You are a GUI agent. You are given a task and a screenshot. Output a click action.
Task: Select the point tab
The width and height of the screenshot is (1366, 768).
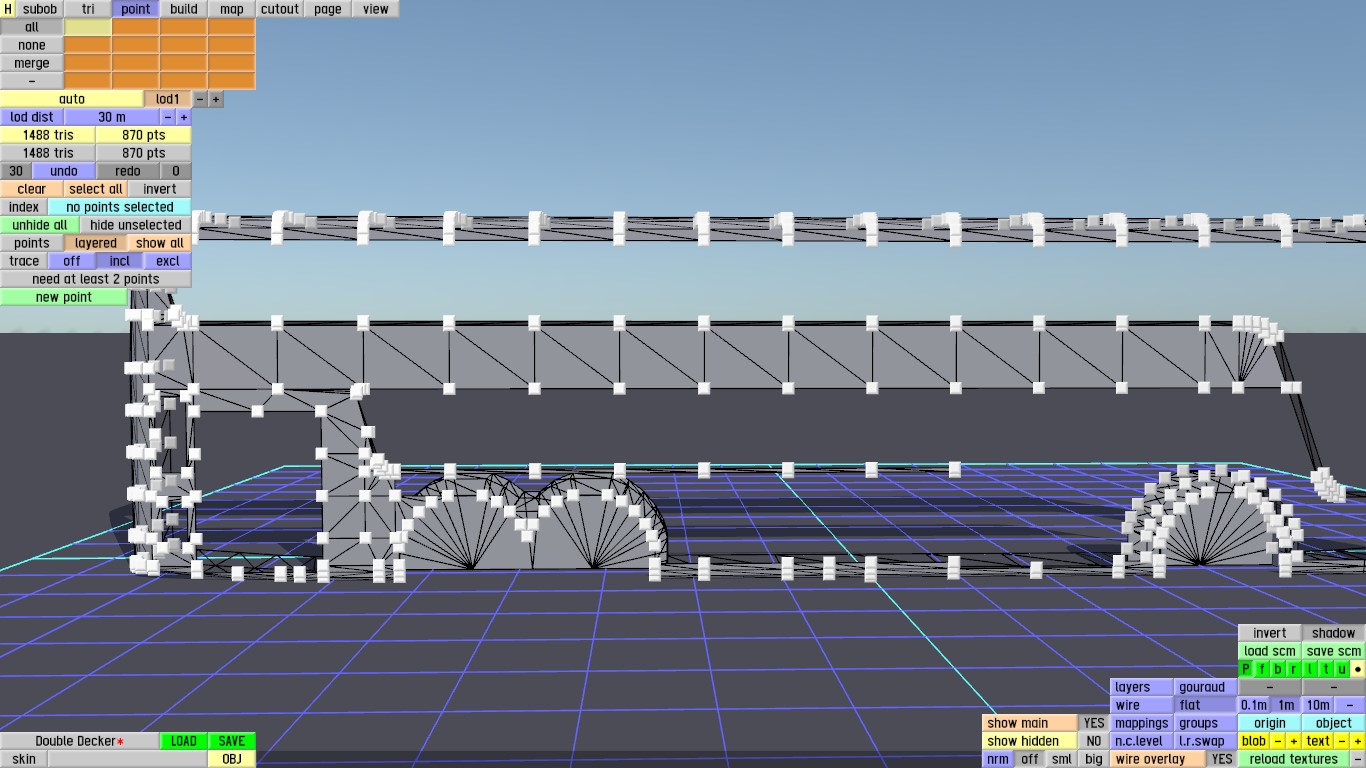[x=136, y=9]
